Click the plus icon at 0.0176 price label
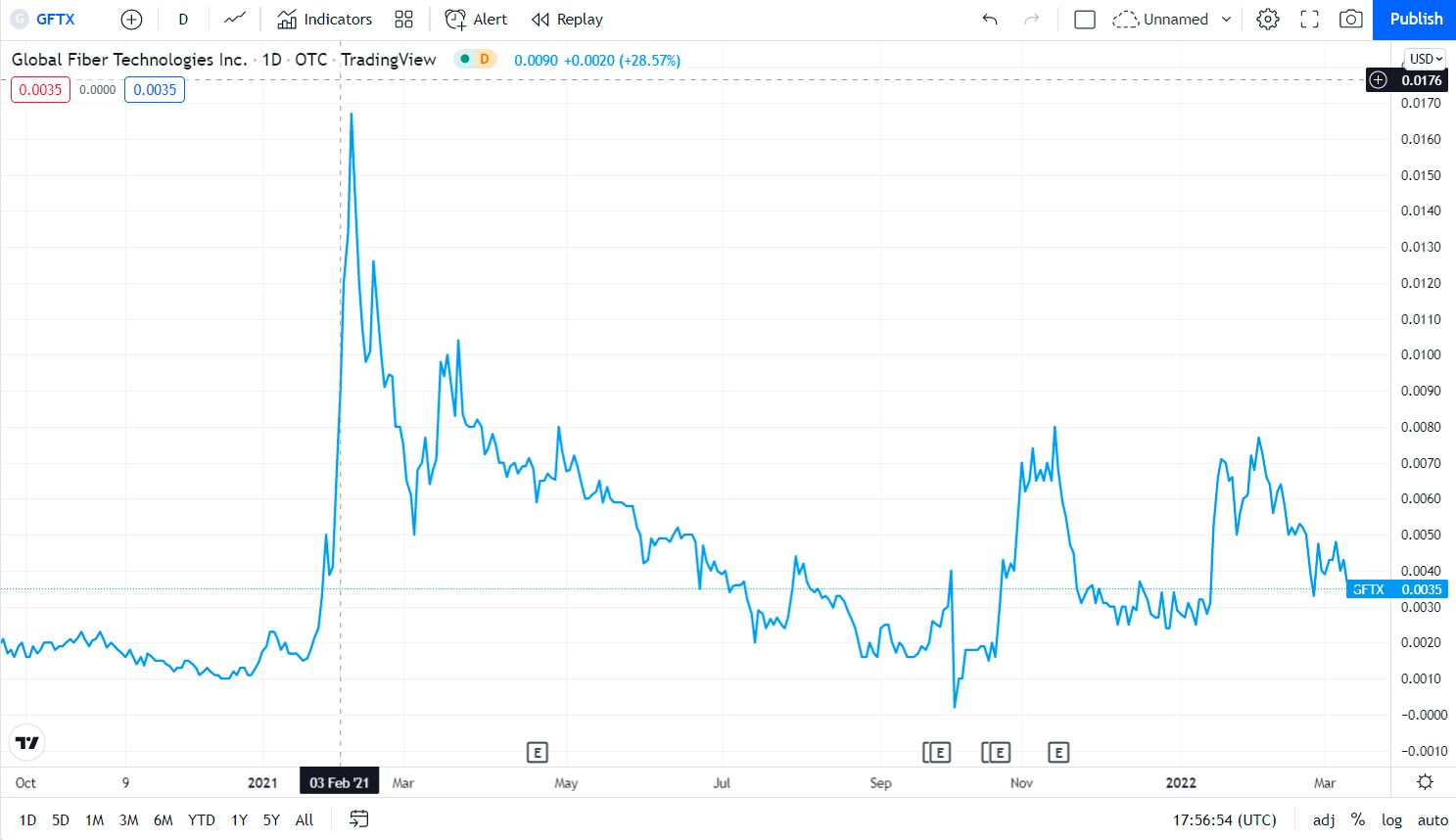This screenshot has height=840, width=1456. click(x=1379, y=80)
